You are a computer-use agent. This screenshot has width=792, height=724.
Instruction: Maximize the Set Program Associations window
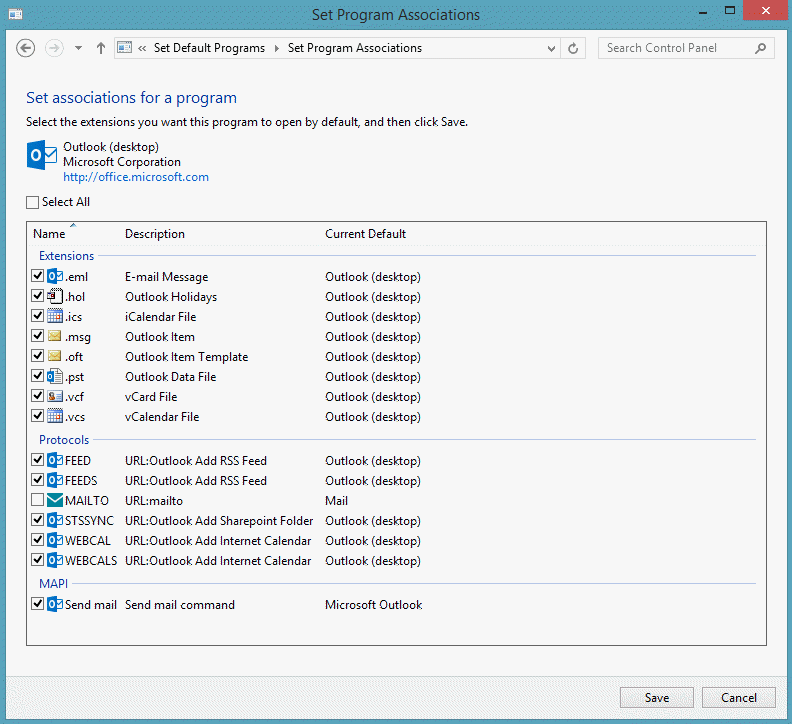pos(729,10)
